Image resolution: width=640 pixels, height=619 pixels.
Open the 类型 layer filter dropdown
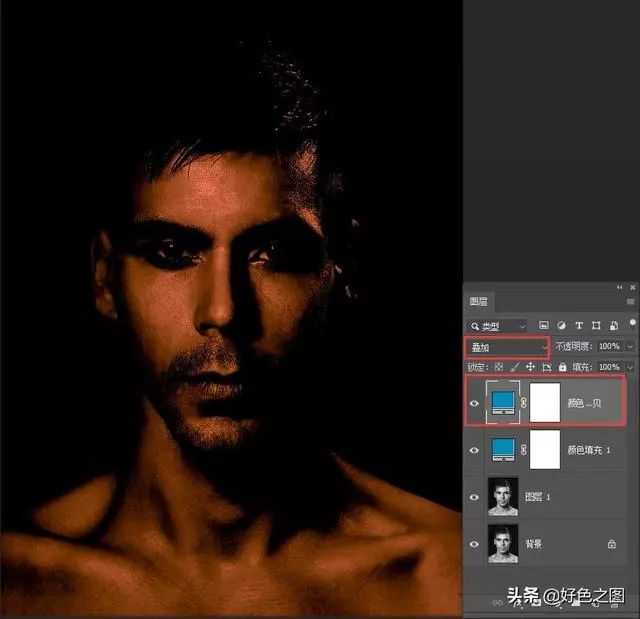[x=497, y=326]
